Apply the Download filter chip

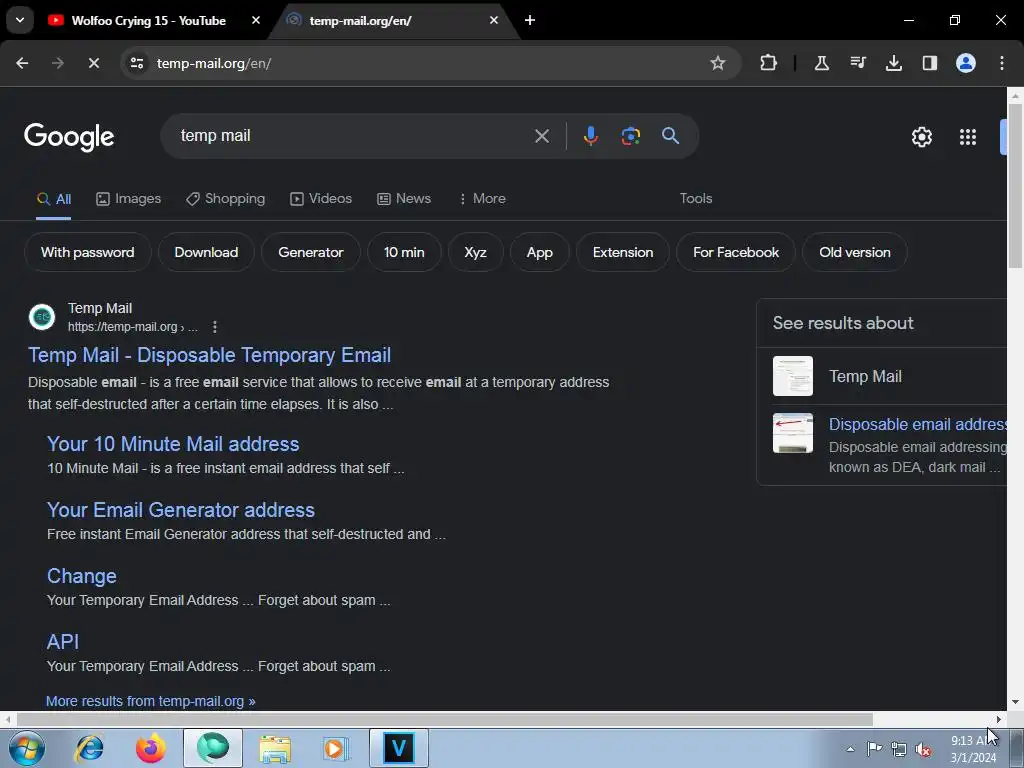pyautogui.click(x=206, y=252)
